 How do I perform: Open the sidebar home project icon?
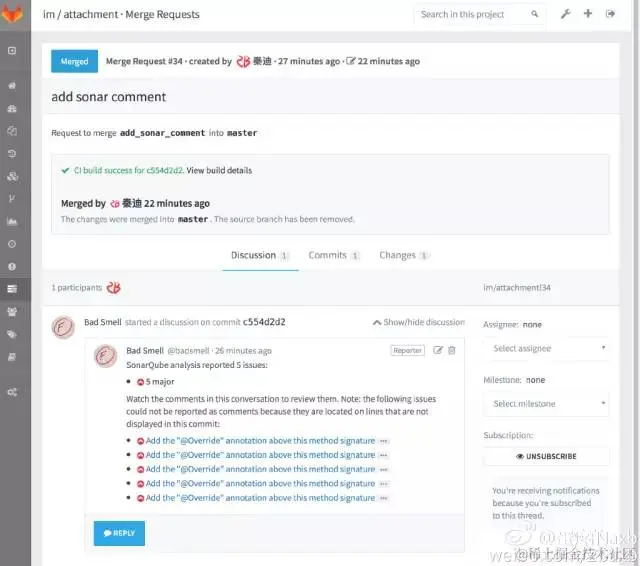pos(12,86)
